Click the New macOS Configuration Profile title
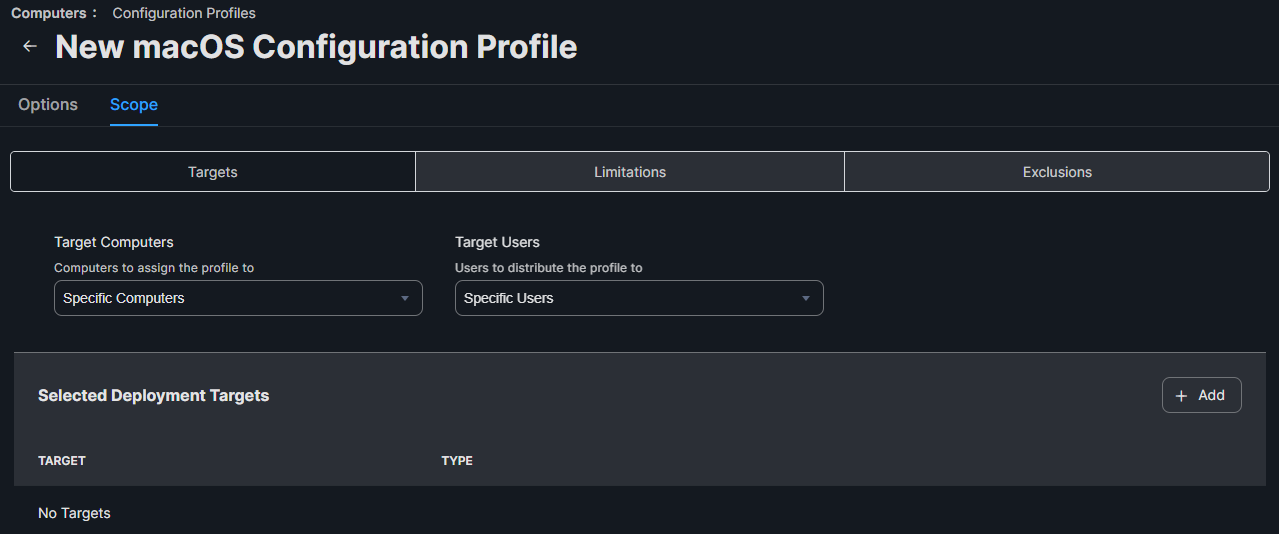Screen dimensions: 1279x534 click(x=316, y=46)
